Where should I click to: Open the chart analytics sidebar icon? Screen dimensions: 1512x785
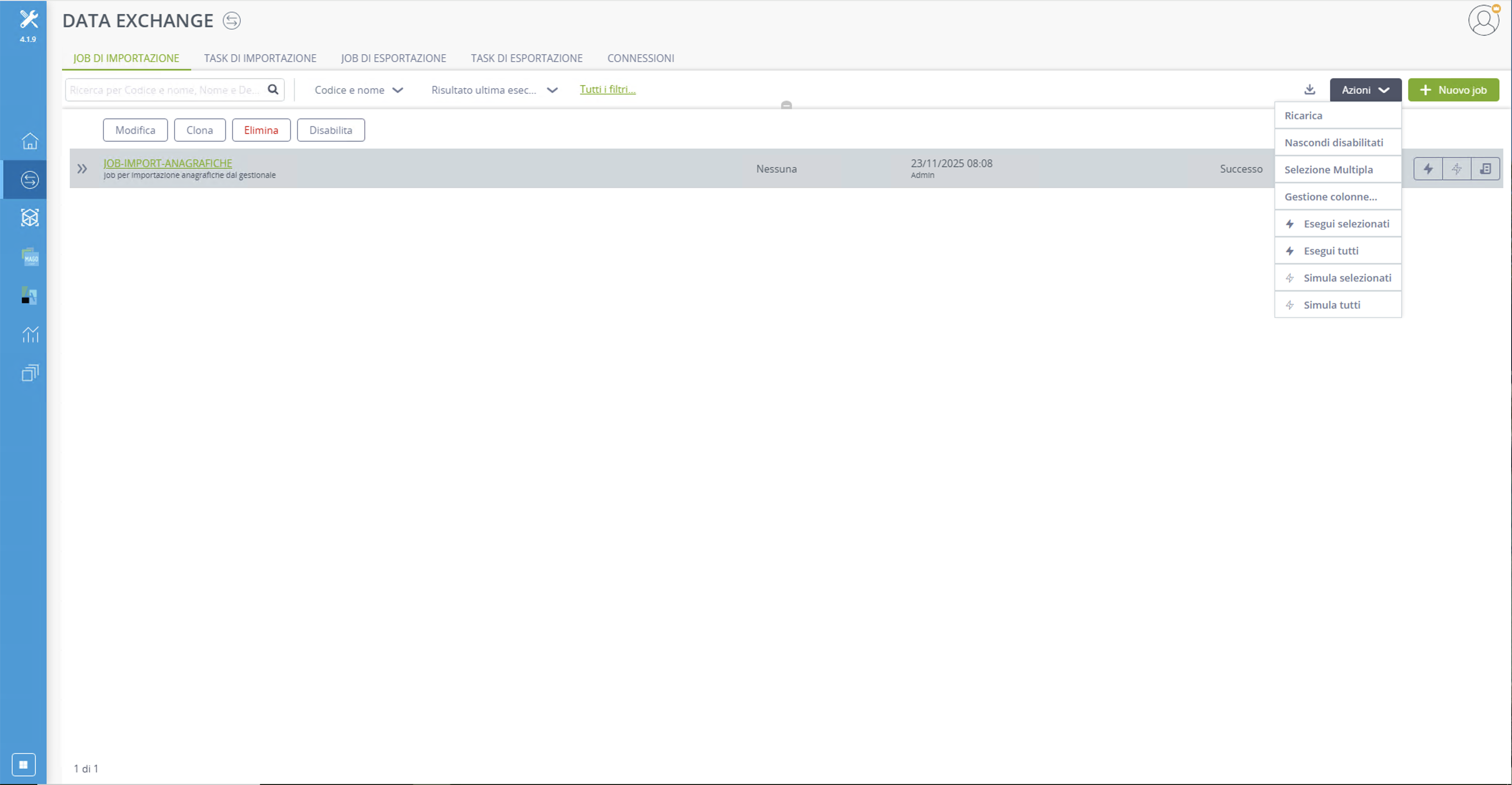(29, 334)
